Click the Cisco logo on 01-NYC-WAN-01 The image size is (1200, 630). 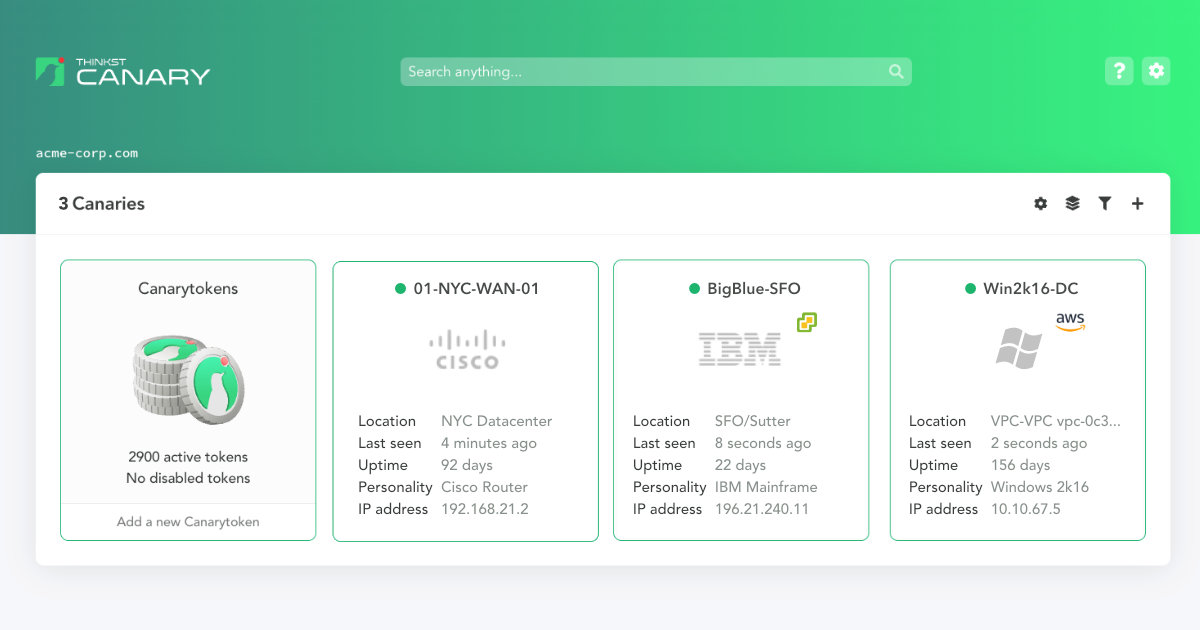[466, 350]
